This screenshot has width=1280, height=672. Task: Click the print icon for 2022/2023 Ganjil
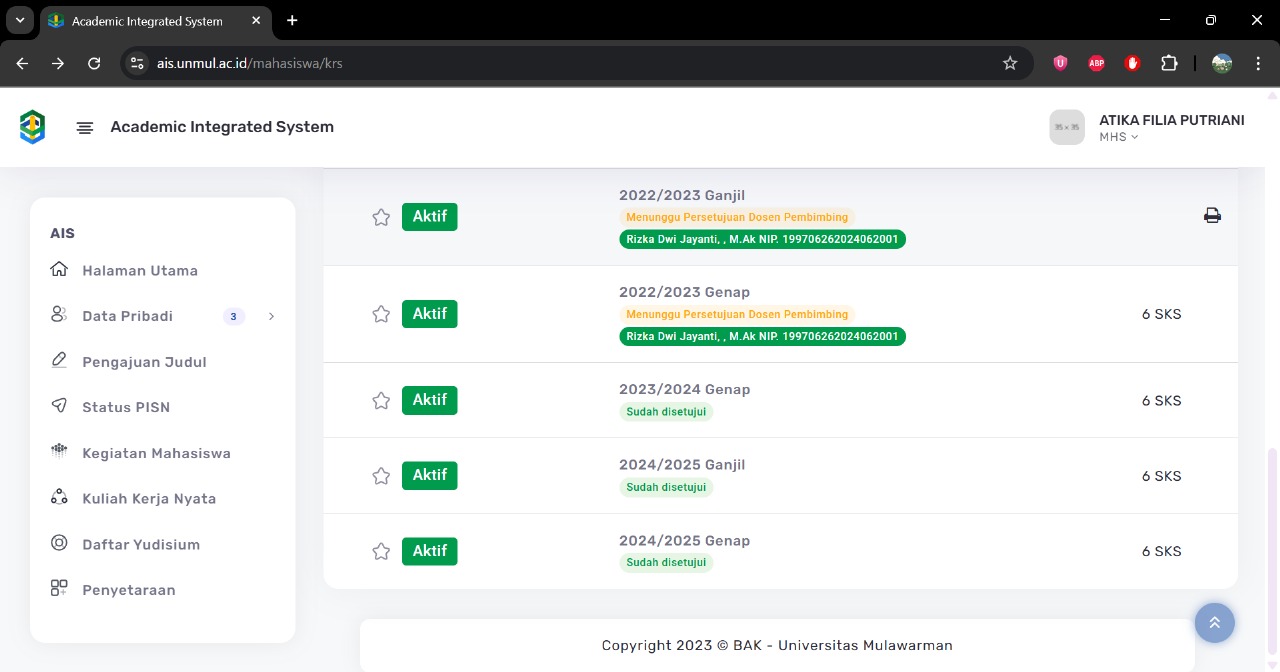1212,216
